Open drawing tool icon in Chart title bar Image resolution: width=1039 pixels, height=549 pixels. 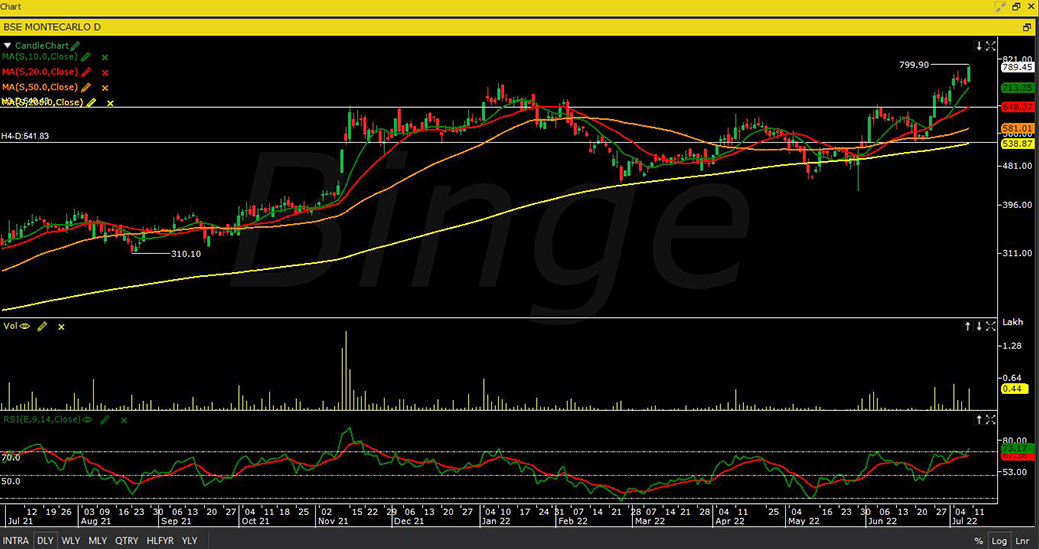[1001, 7]
